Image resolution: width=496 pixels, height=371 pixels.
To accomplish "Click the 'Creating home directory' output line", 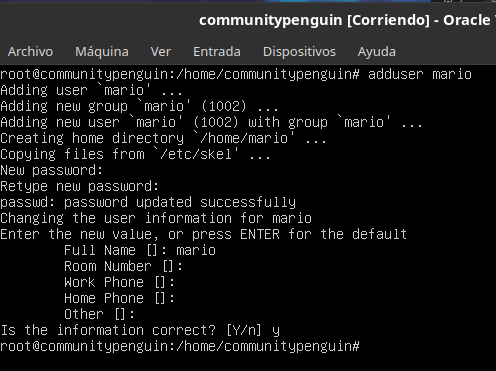I will (x=163, y=138).
